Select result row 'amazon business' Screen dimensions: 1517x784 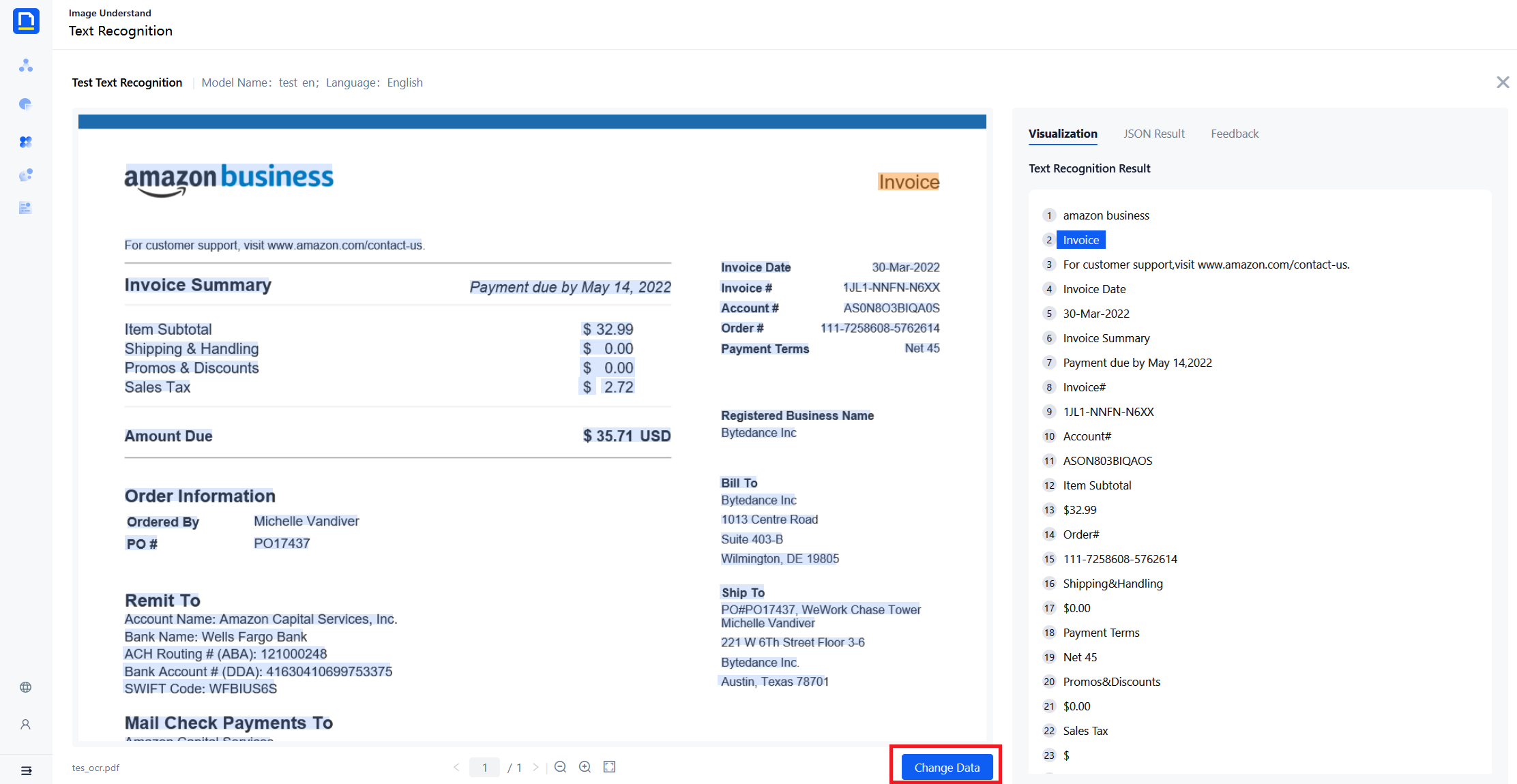pyautogui.click(x=1106, y=215)
